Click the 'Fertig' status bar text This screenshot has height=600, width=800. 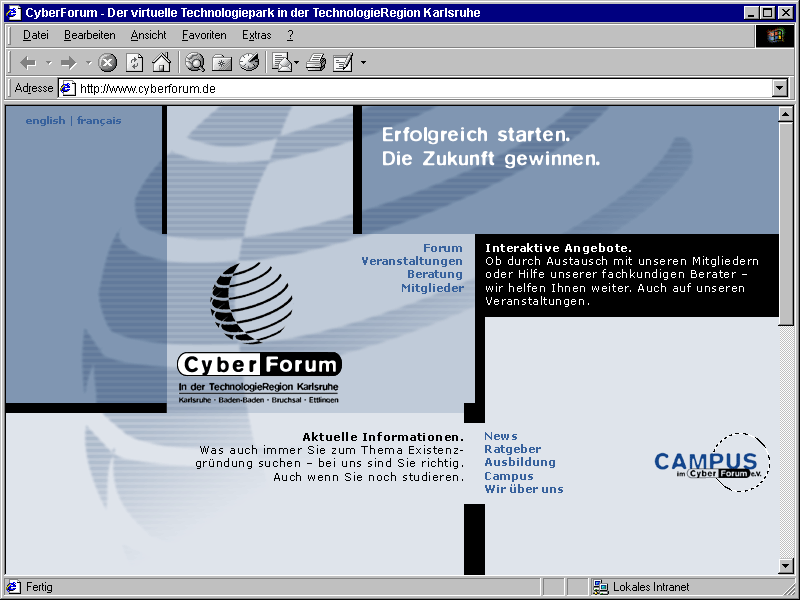click(39, 587)
